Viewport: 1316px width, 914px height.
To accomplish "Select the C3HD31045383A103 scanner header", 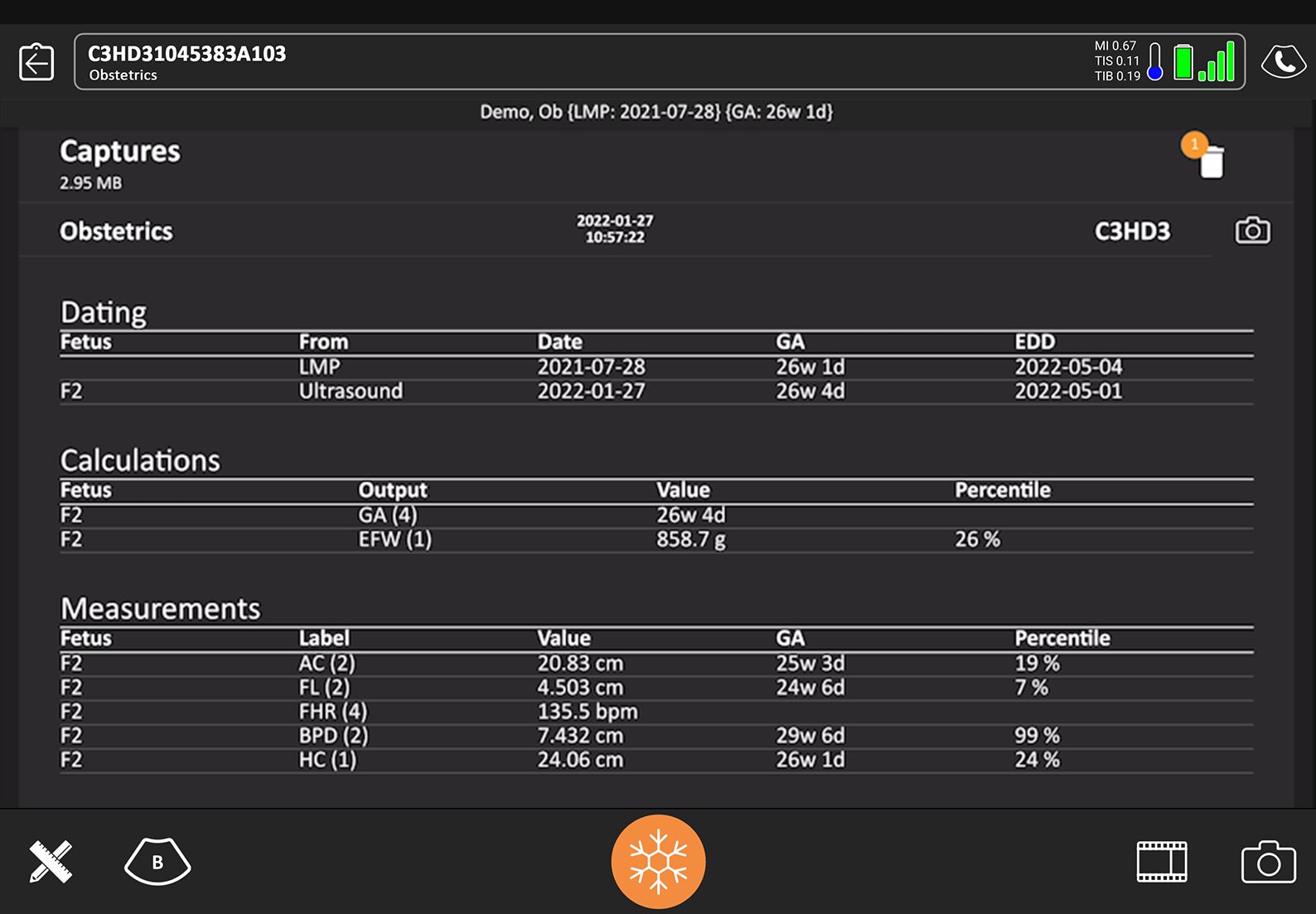I will pos(187,54).
